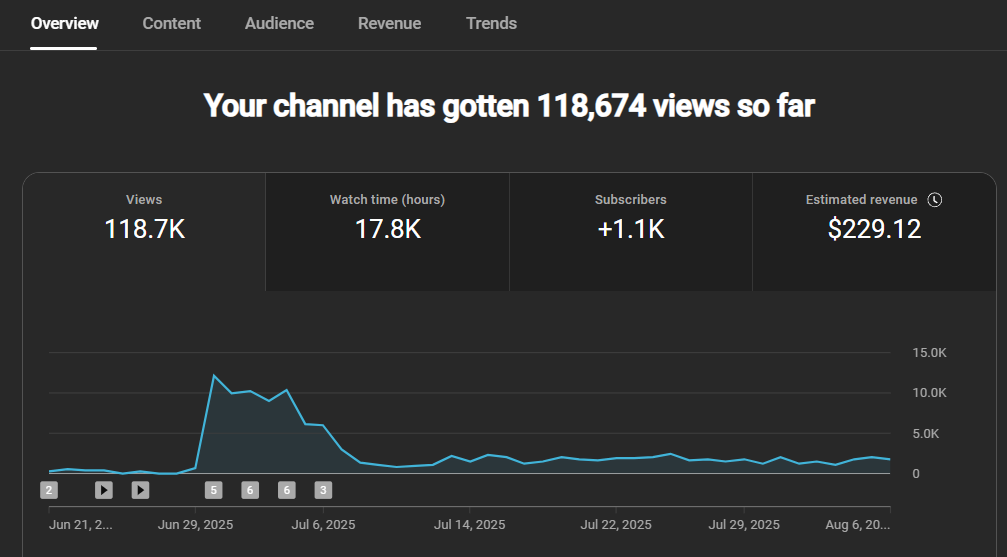Go to the Revenue tab

389,23
